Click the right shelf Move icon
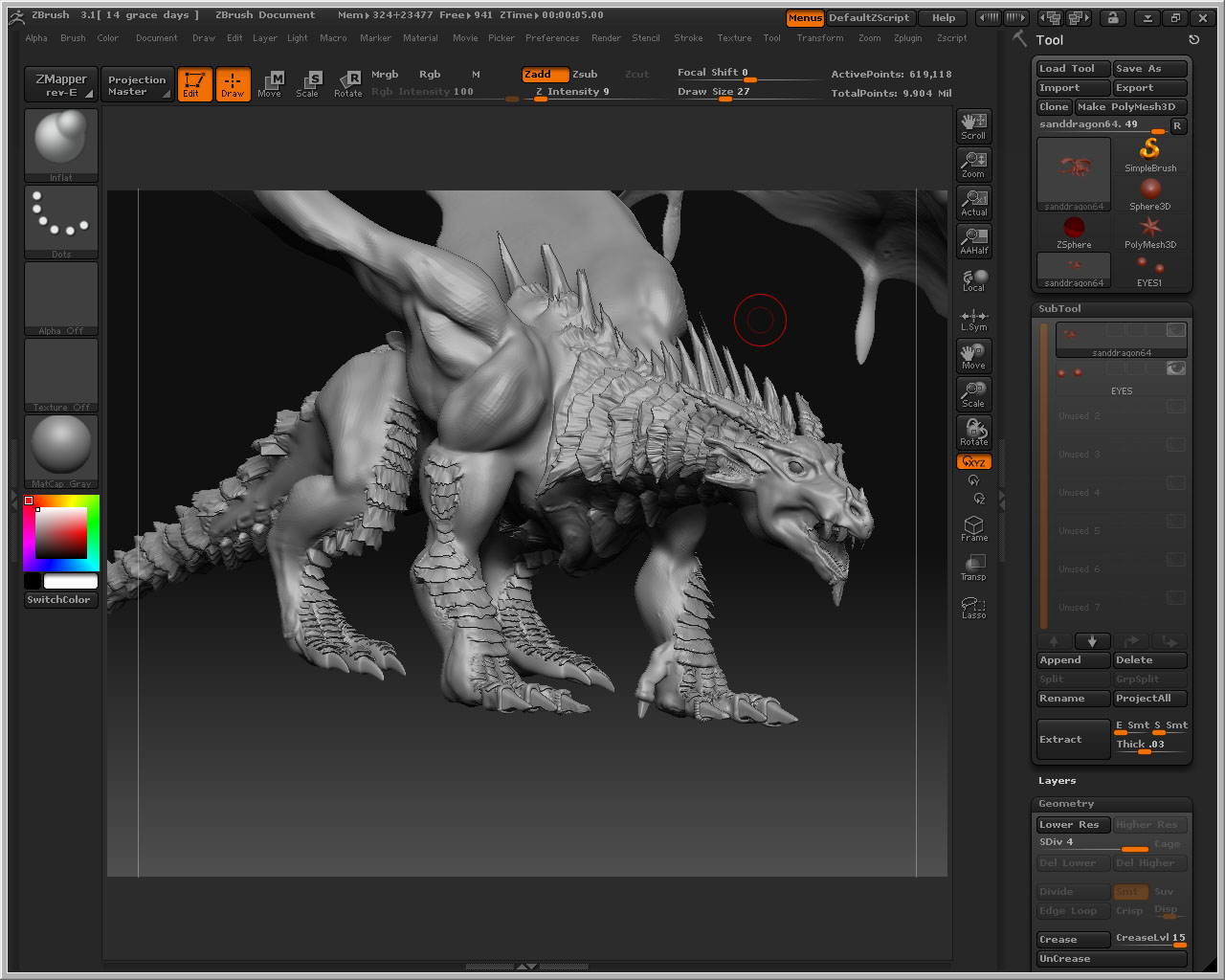The width and height of the screenshot is (1225, 980). (x=973, y=356)
